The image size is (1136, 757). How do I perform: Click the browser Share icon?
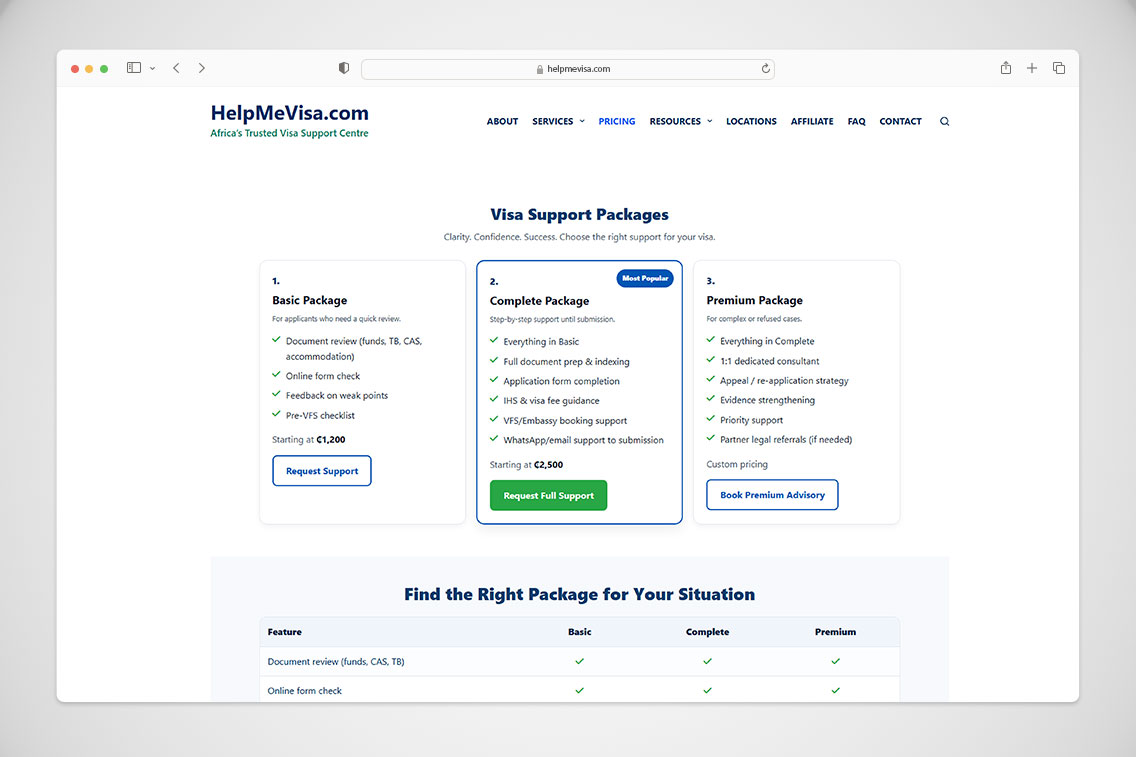point(1005,68)
